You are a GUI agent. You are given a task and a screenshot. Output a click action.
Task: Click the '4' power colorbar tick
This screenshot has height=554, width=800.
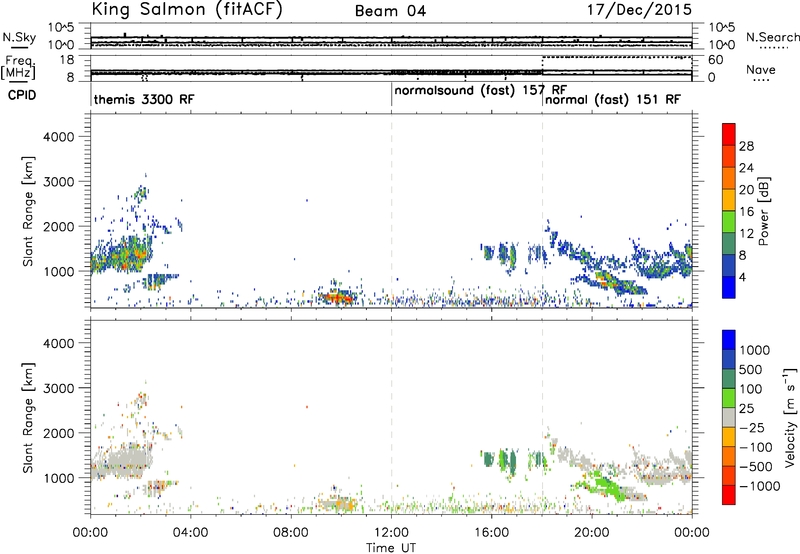pos(743,277)
